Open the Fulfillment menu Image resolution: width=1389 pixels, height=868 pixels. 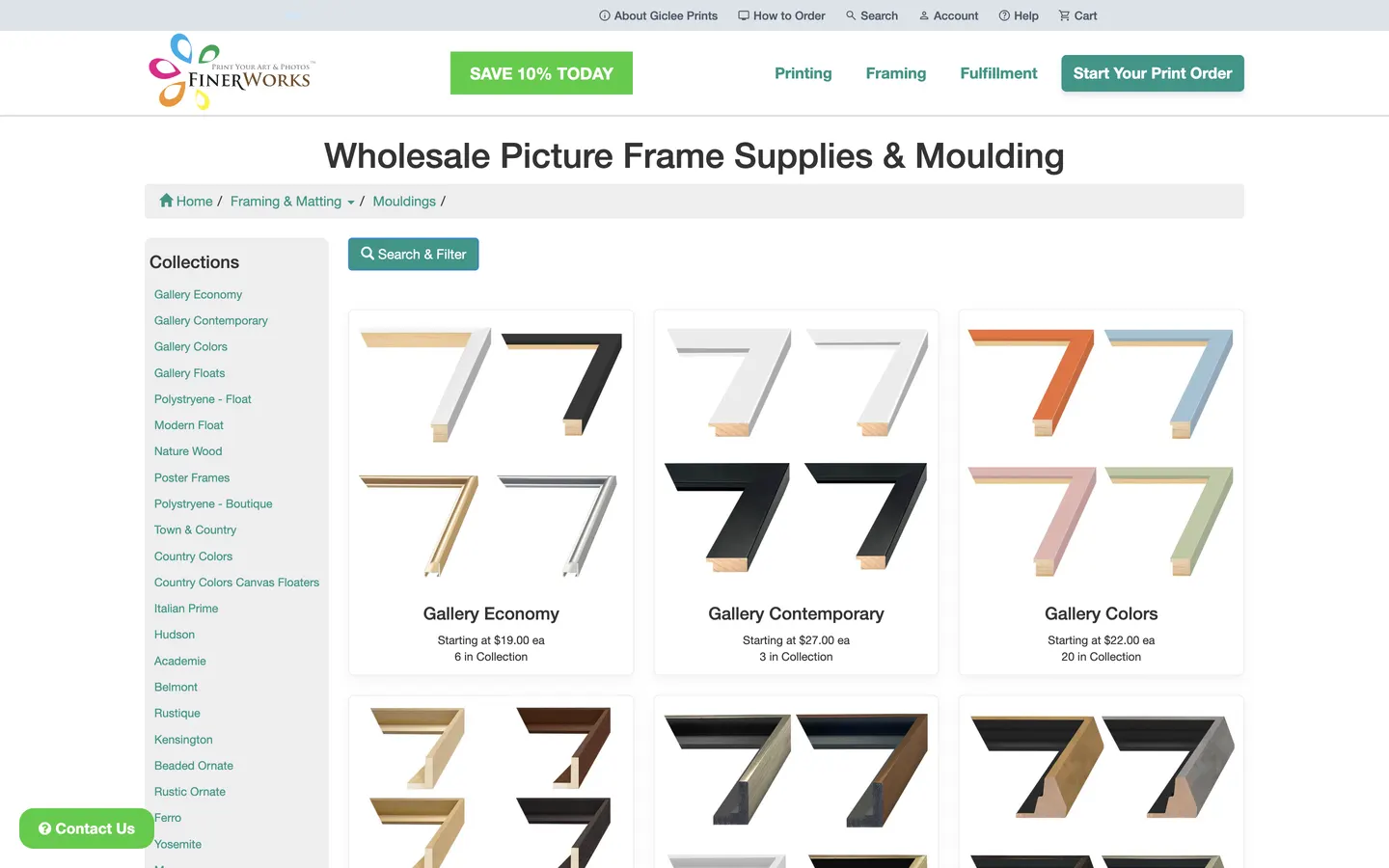point(998,73)
